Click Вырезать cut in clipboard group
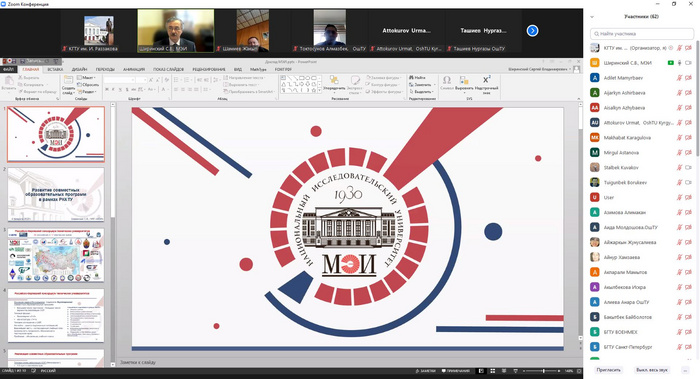The width and height of the screenshot is (700, 379). click(x=29, y=78)
